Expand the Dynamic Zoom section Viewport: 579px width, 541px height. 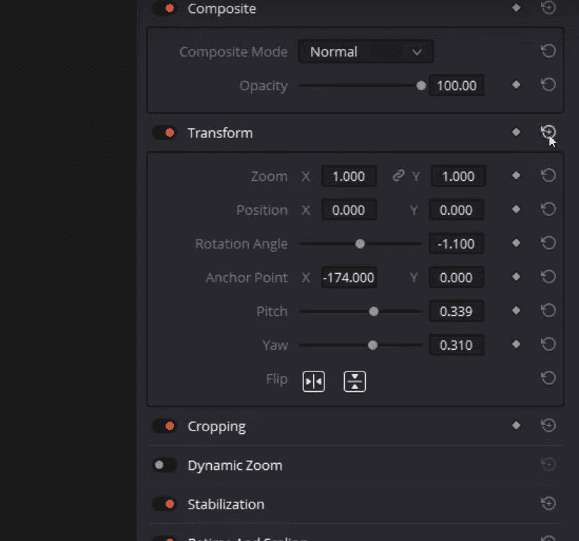pyautogui.click(x=235, y=465)
